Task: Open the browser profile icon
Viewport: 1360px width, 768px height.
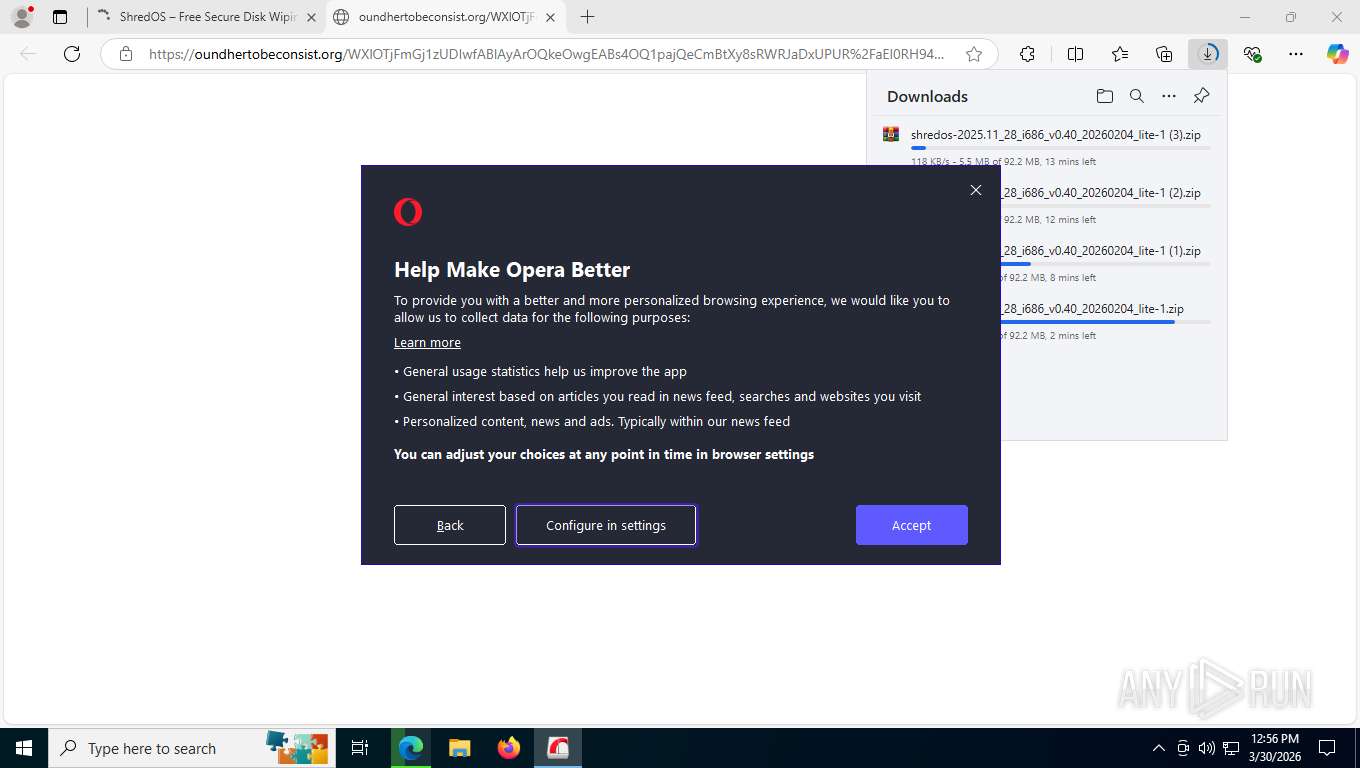Action: 22,17
